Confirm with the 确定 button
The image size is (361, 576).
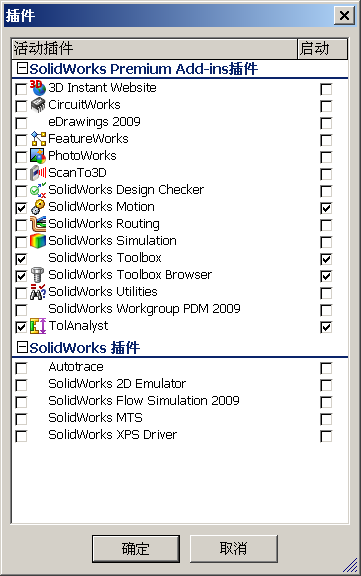click(x=136, y=549)
